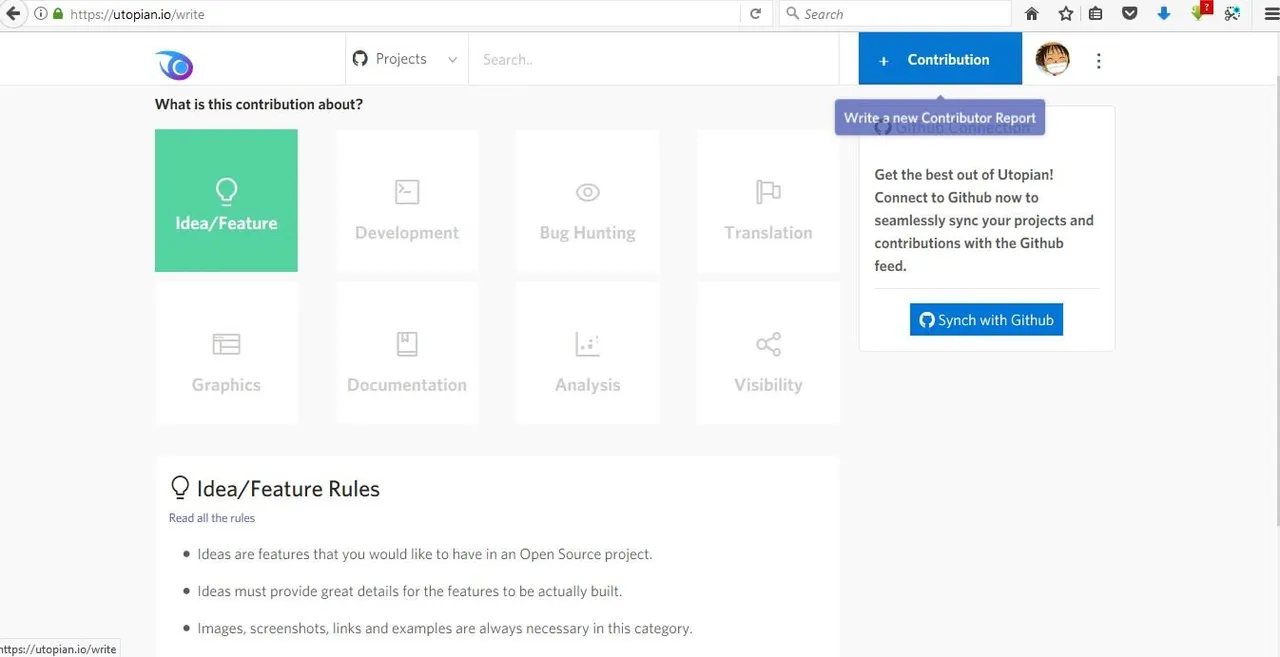Choose the Development contribution card
The image size is (1280, 657).
click(407, 200)
